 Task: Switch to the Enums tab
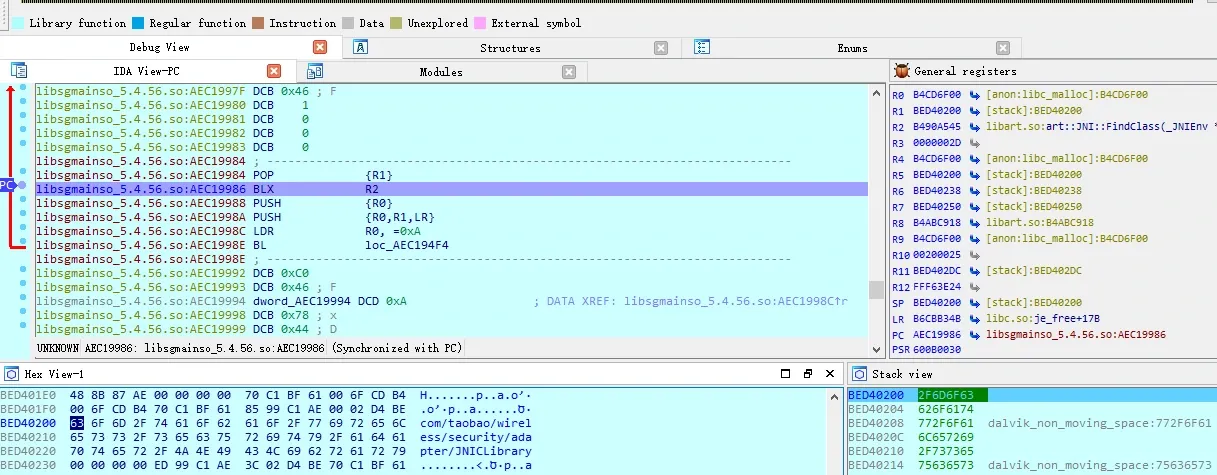(852, 47)
